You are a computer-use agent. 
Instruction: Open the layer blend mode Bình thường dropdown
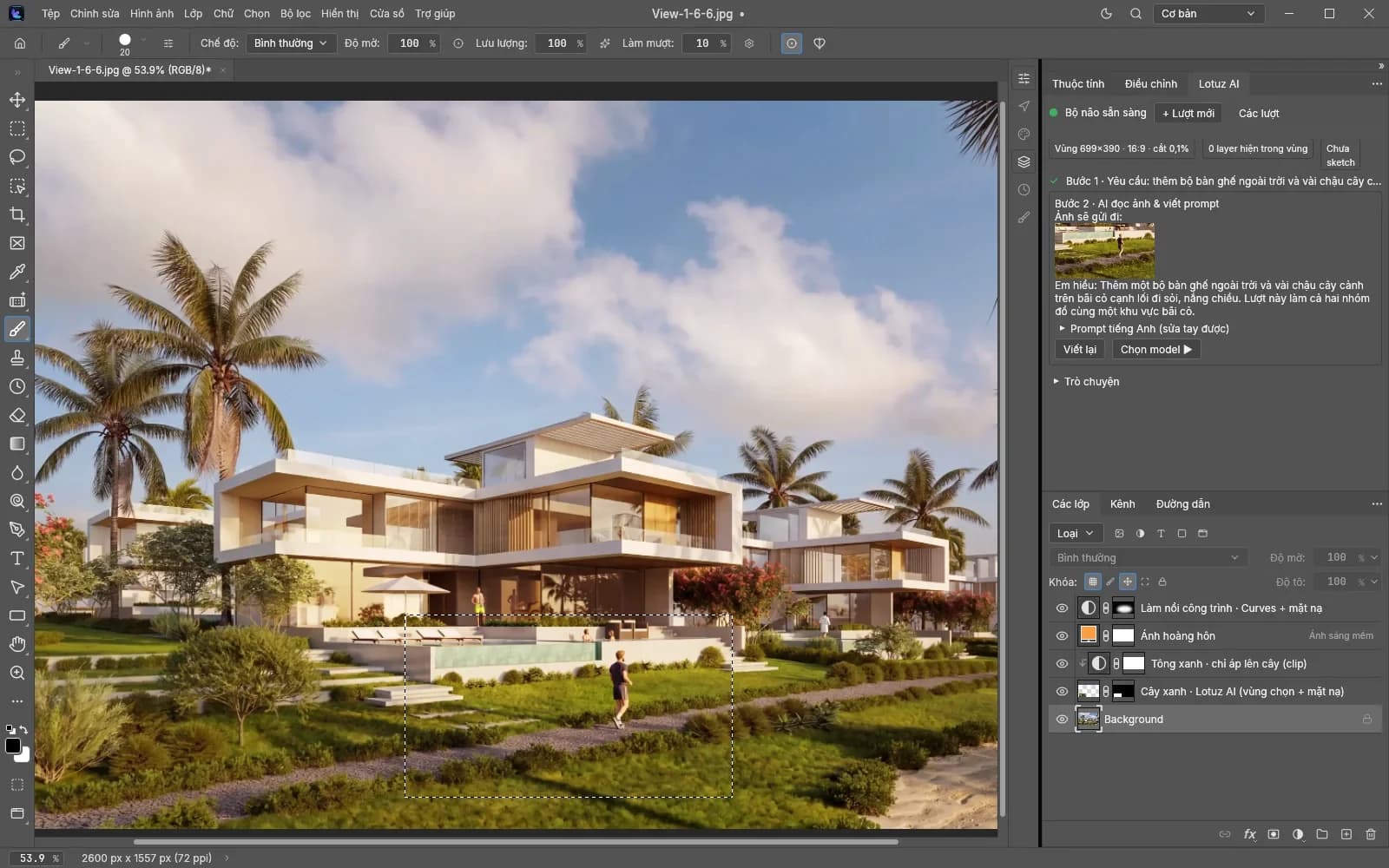click(1148, 558)
